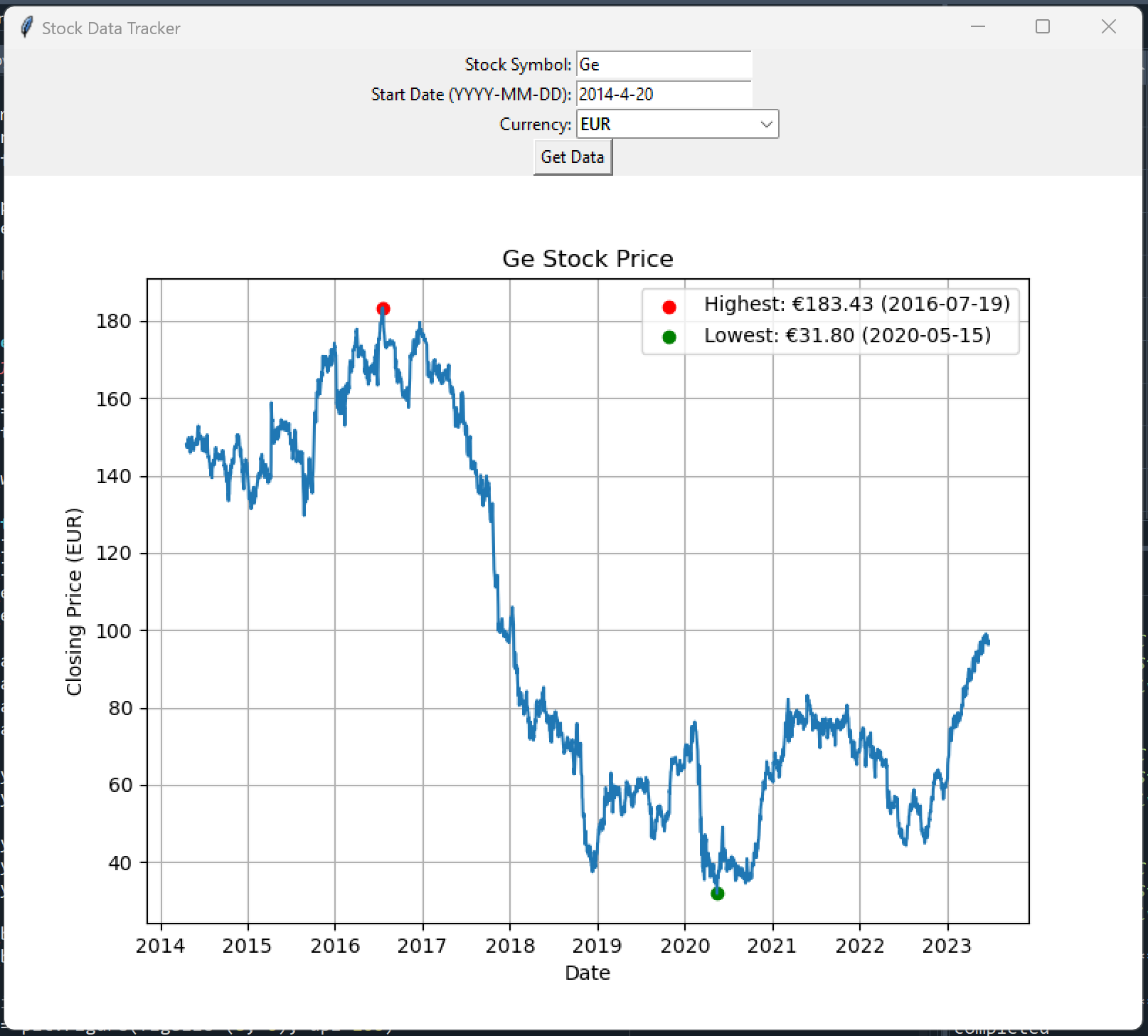Click the green lowest-price marker on the chart line

717,894
